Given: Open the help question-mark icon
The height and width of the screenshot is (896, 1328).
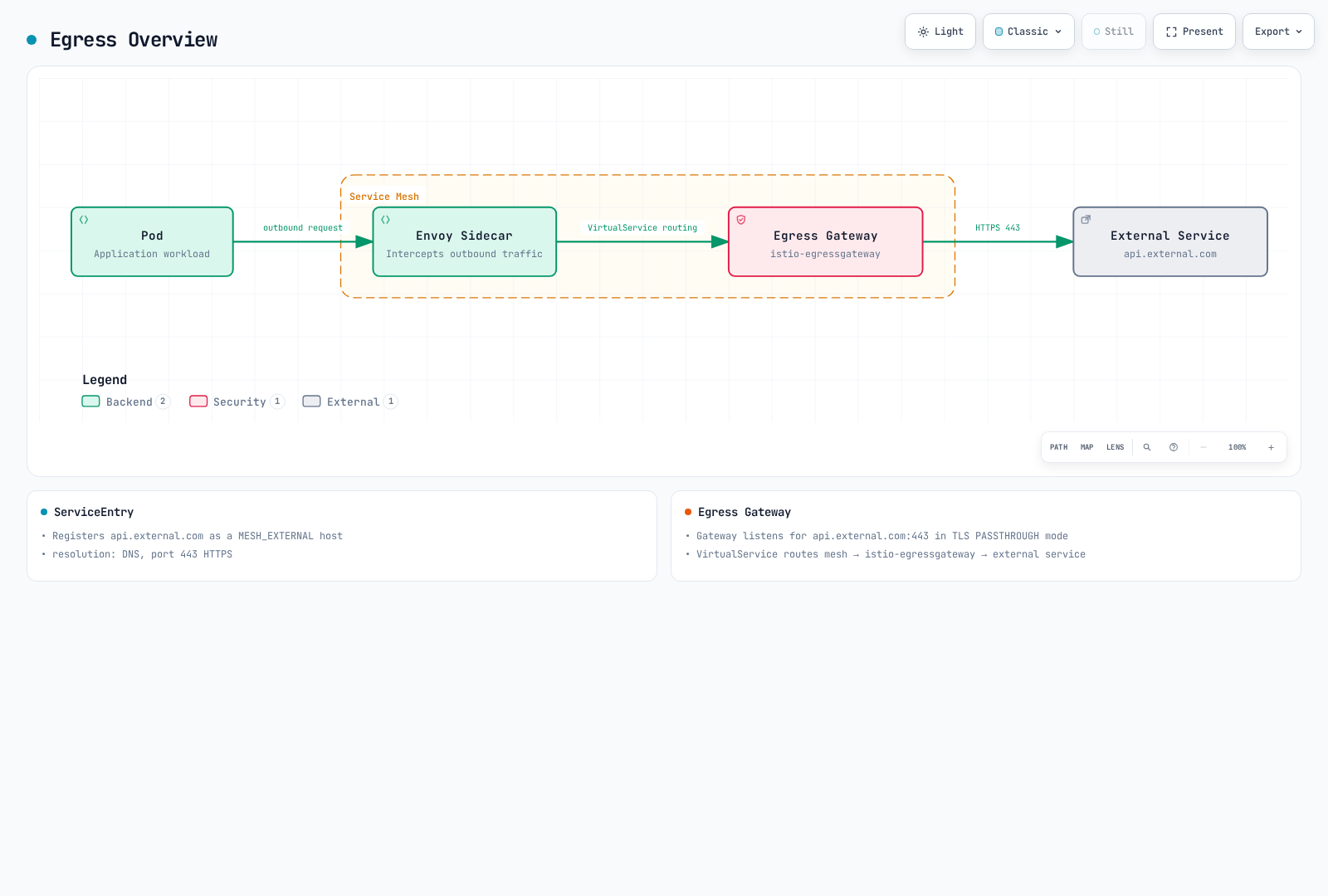Looking at the screenshot, I should [1174, 447].
